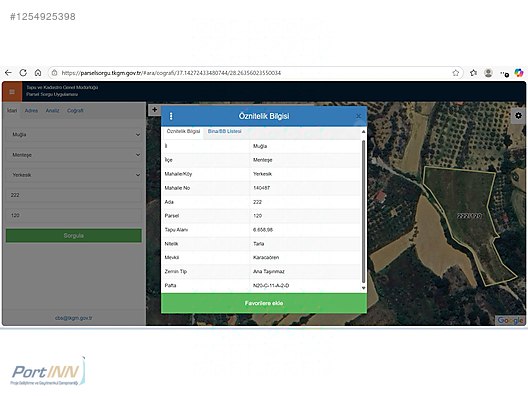Click the plus zoom button on map

[x=155, y=110]
